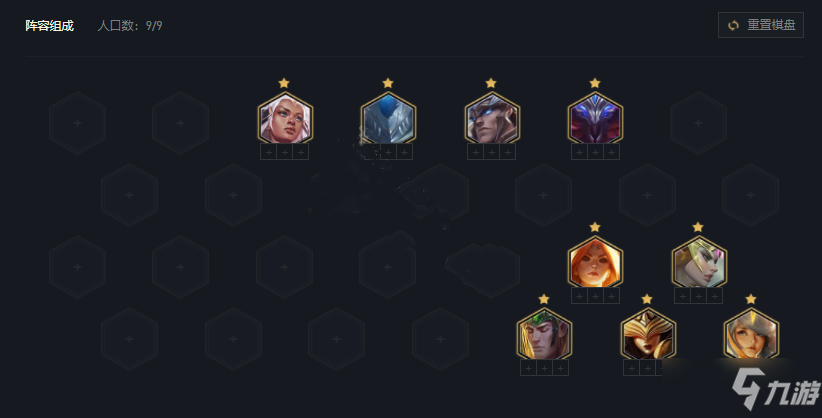Add first item to white-haired champion
Image resolution: width=822 pixels, height=418 pixels.
(268, 152)
